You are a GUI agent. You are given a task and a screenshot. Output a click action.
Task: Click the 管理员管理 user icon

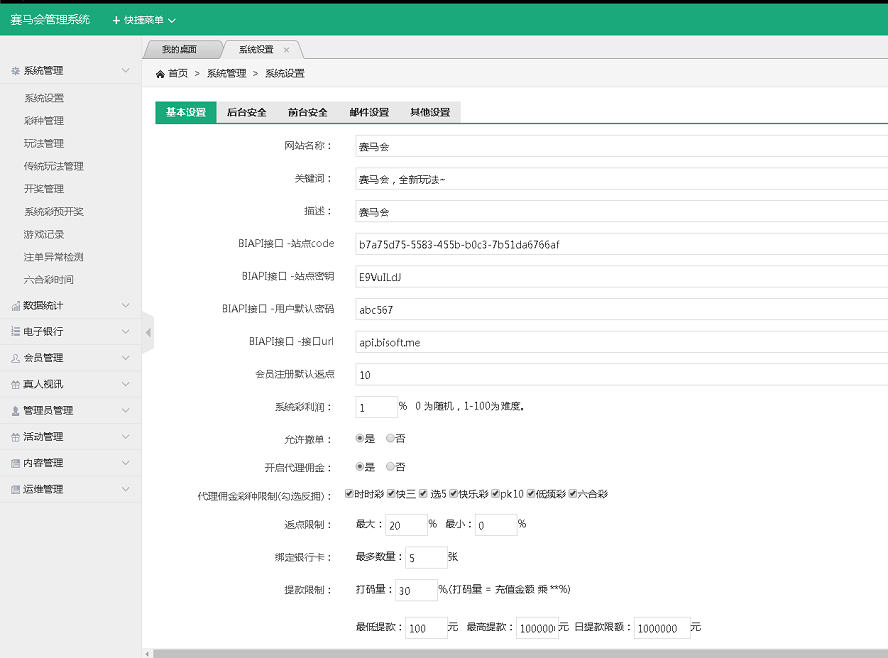point(16,410)
